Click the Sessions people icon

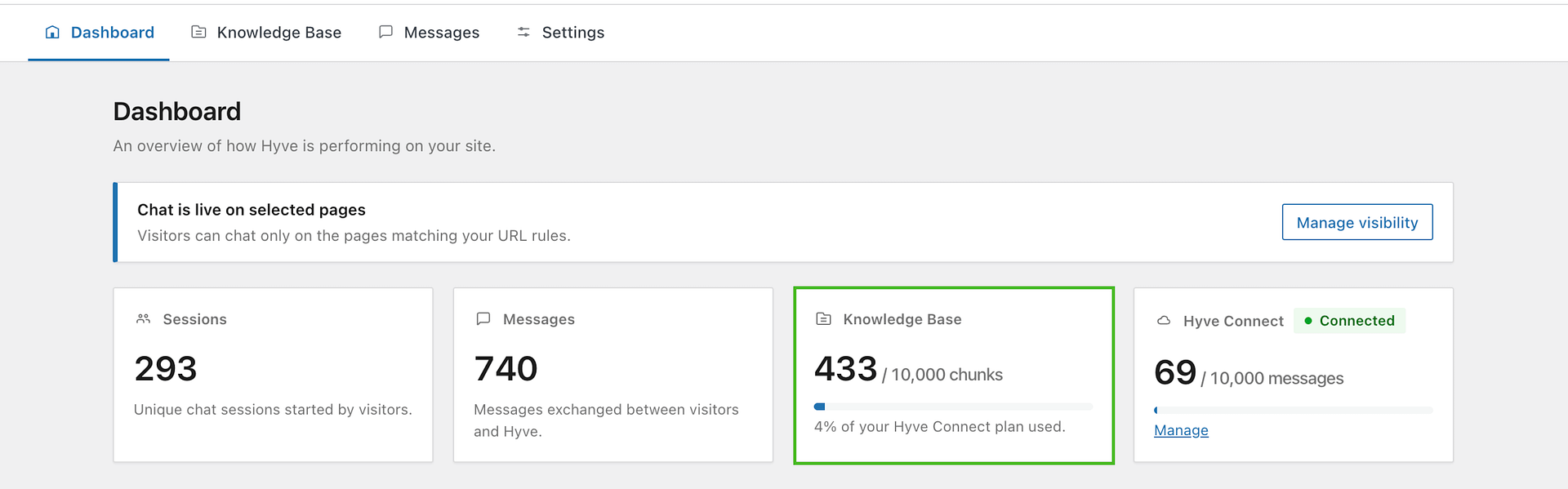143,319
